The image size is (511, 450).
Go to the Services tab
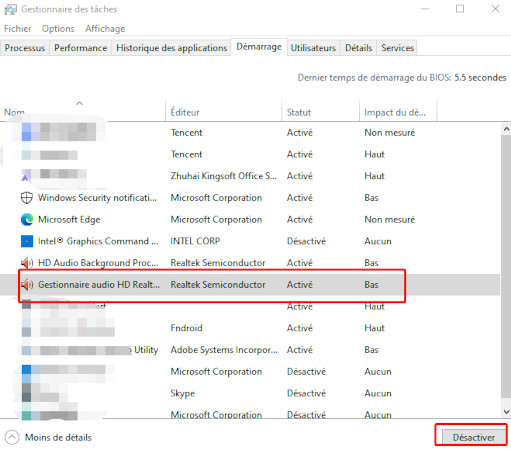397,48
